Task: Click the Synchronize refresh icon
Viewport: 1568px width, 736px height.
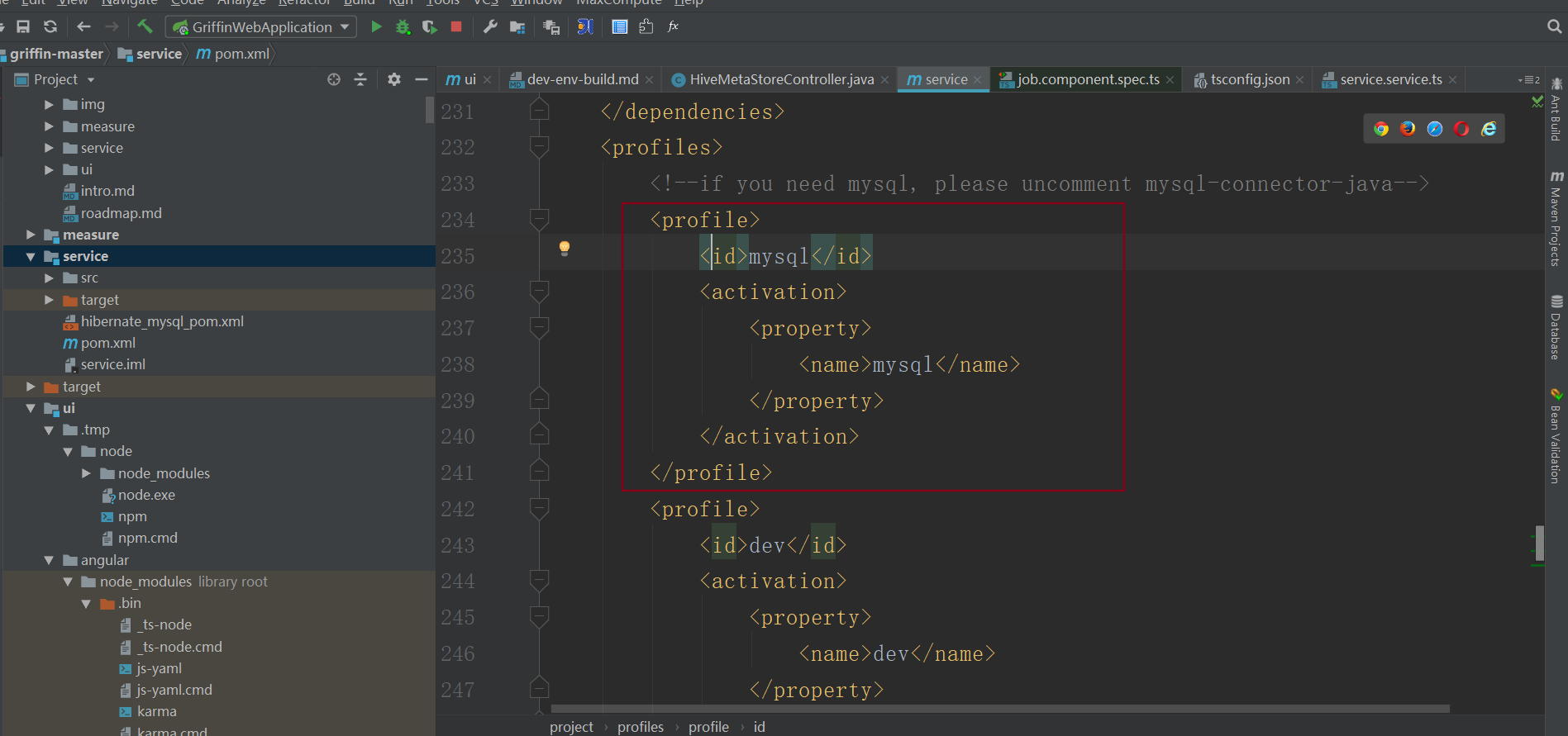Action: [x=50, y=26]
